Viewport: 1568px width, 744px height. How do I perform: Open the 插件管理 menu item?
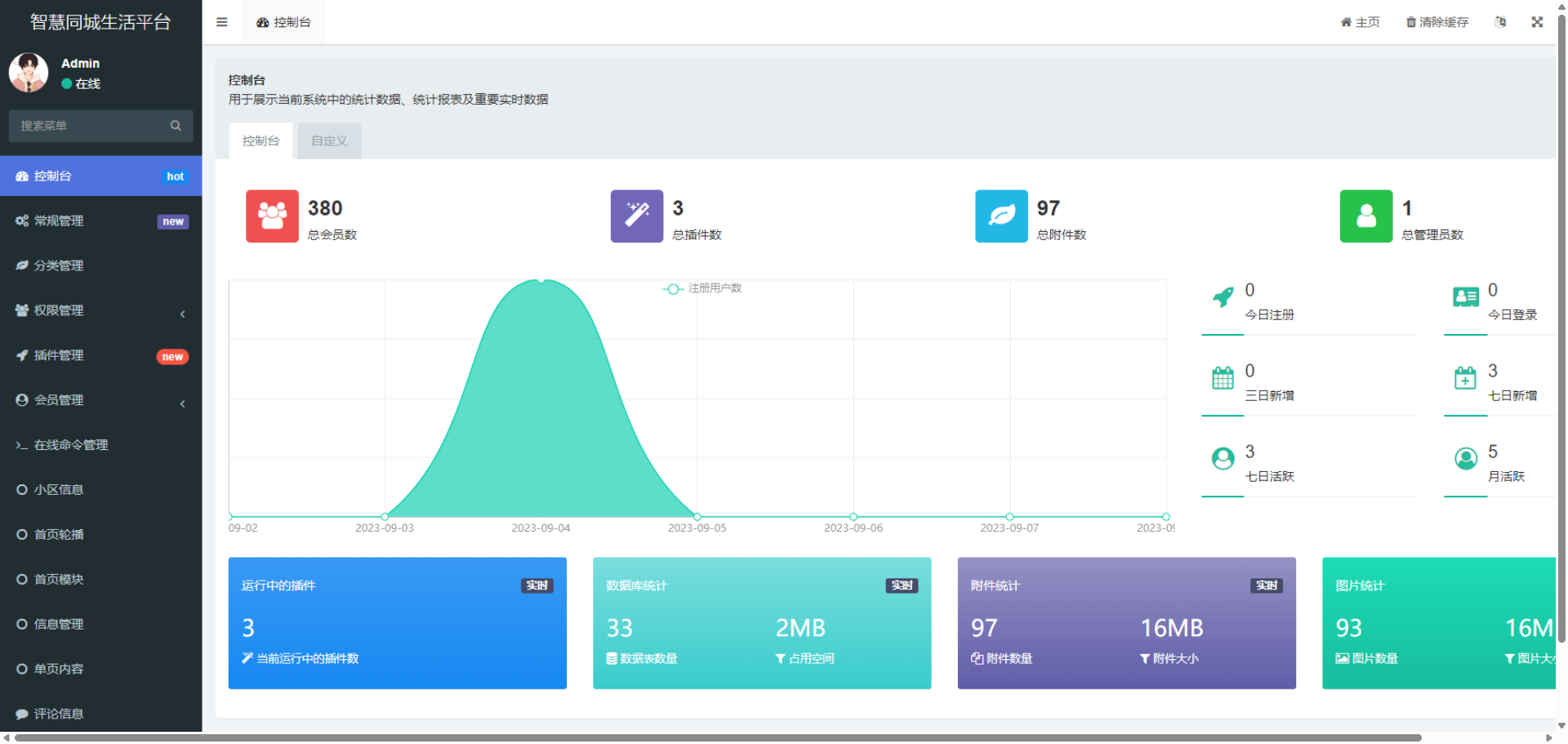coord(100,355)
